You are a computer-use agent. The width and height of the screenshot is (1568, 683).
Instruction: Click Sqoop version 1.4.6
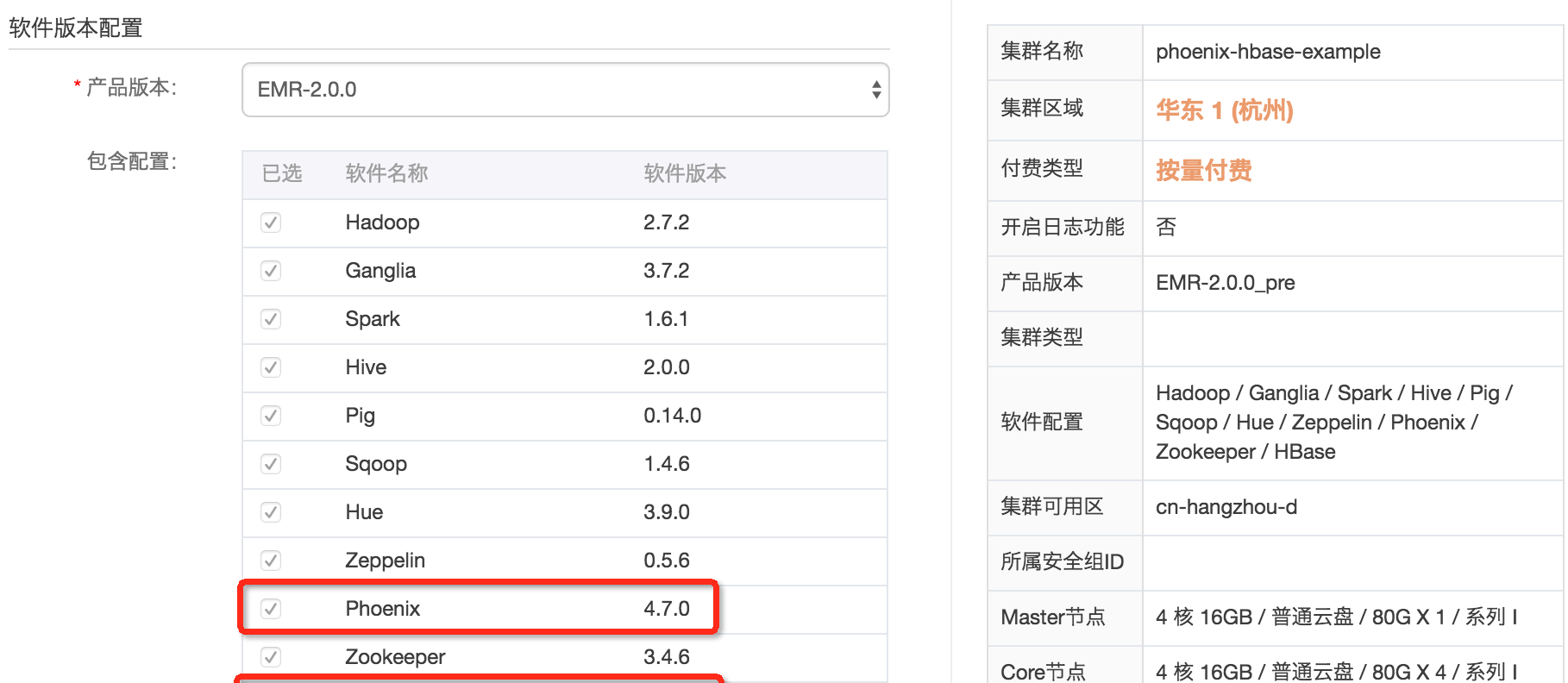point(666,464)
